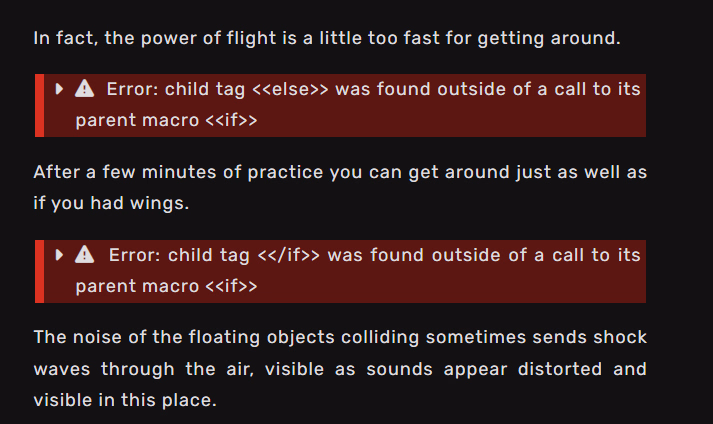Expand the <</if>> error disclosure triangle
The width and height of the screenshot is (713, 424).
tap(60, 255)
